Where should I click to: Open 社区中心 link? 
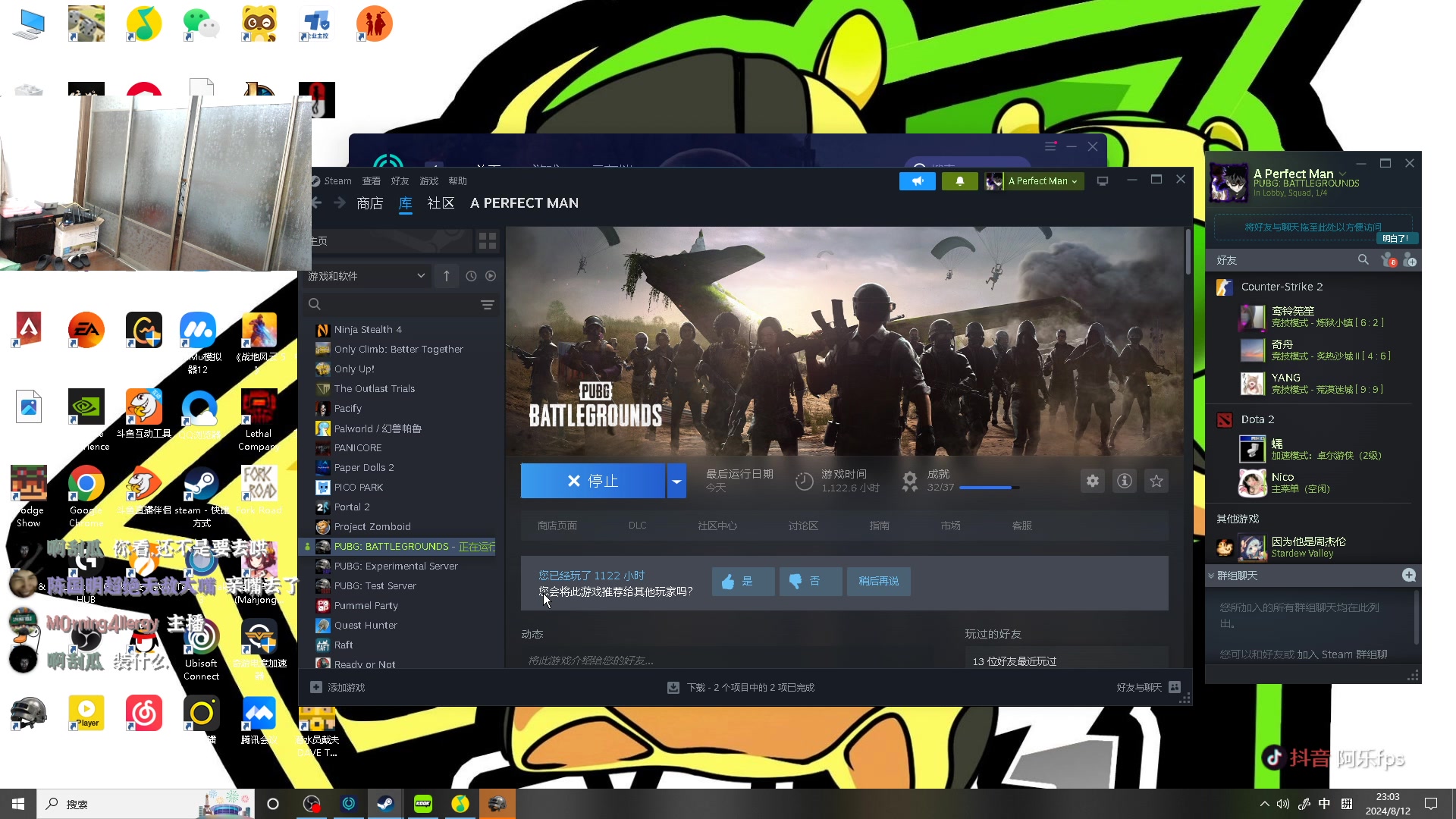click(x=717, y=526)
